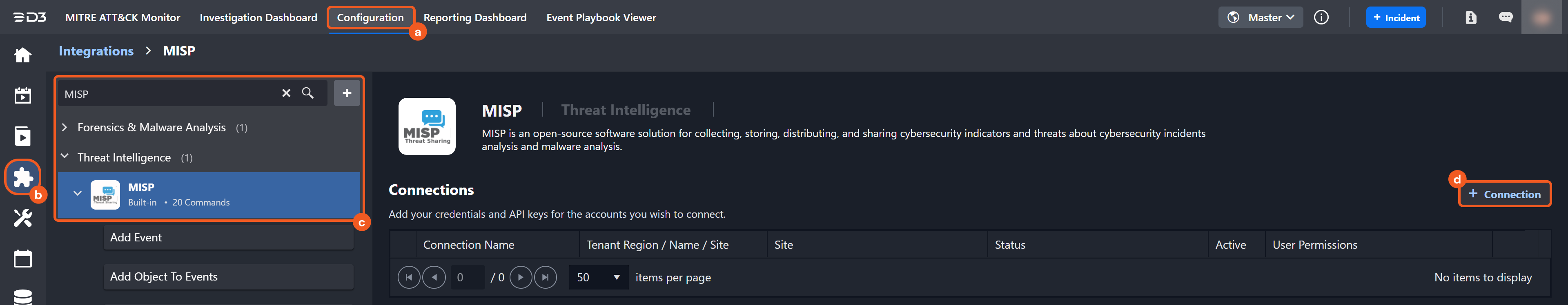Image resolution: width=1568 pixels, height=305 pixels.
Task: Open the wrench and screwdriver utilities icon
Action: (22, 217)
